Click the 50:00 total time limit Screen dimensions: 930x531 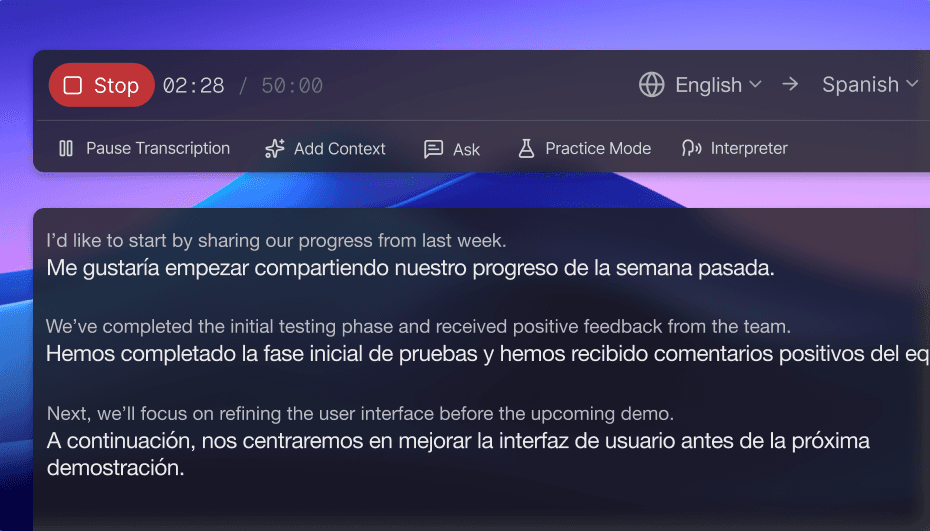pyautogui.click(x=292, y=86)
